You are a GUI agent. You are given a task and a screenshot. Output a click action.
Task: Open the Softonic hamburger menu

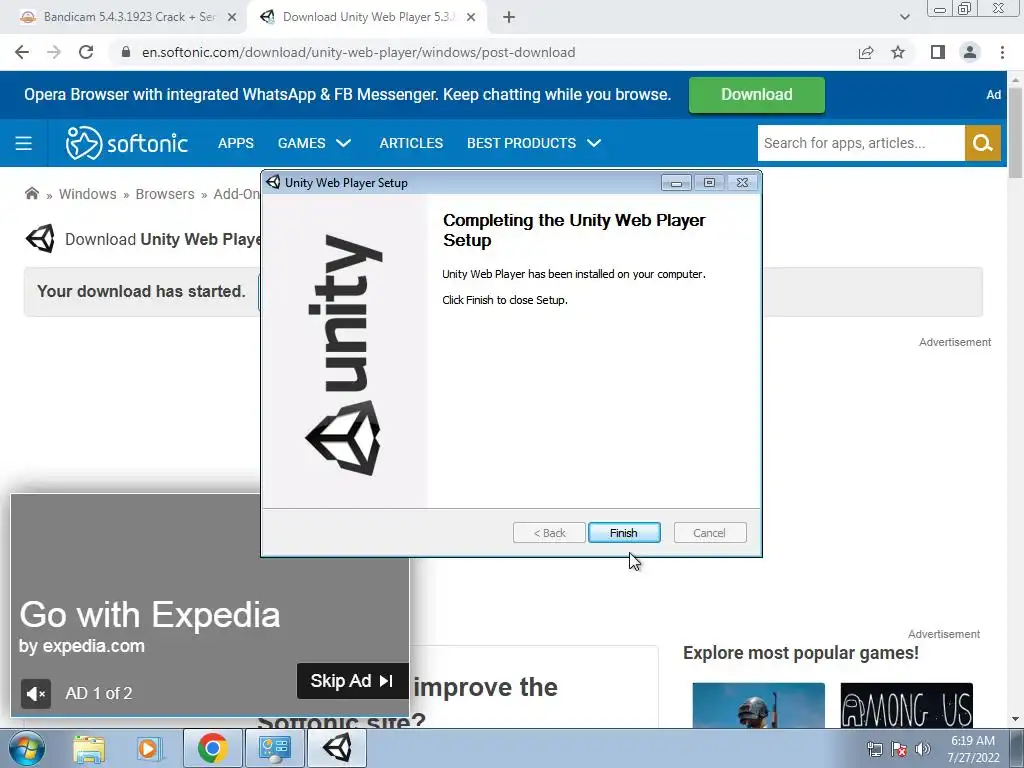tap(24, 143)
